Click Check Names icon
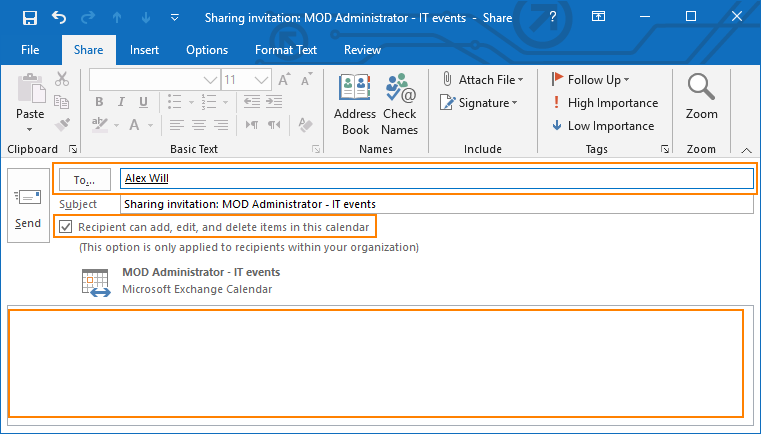 point(399,105)
